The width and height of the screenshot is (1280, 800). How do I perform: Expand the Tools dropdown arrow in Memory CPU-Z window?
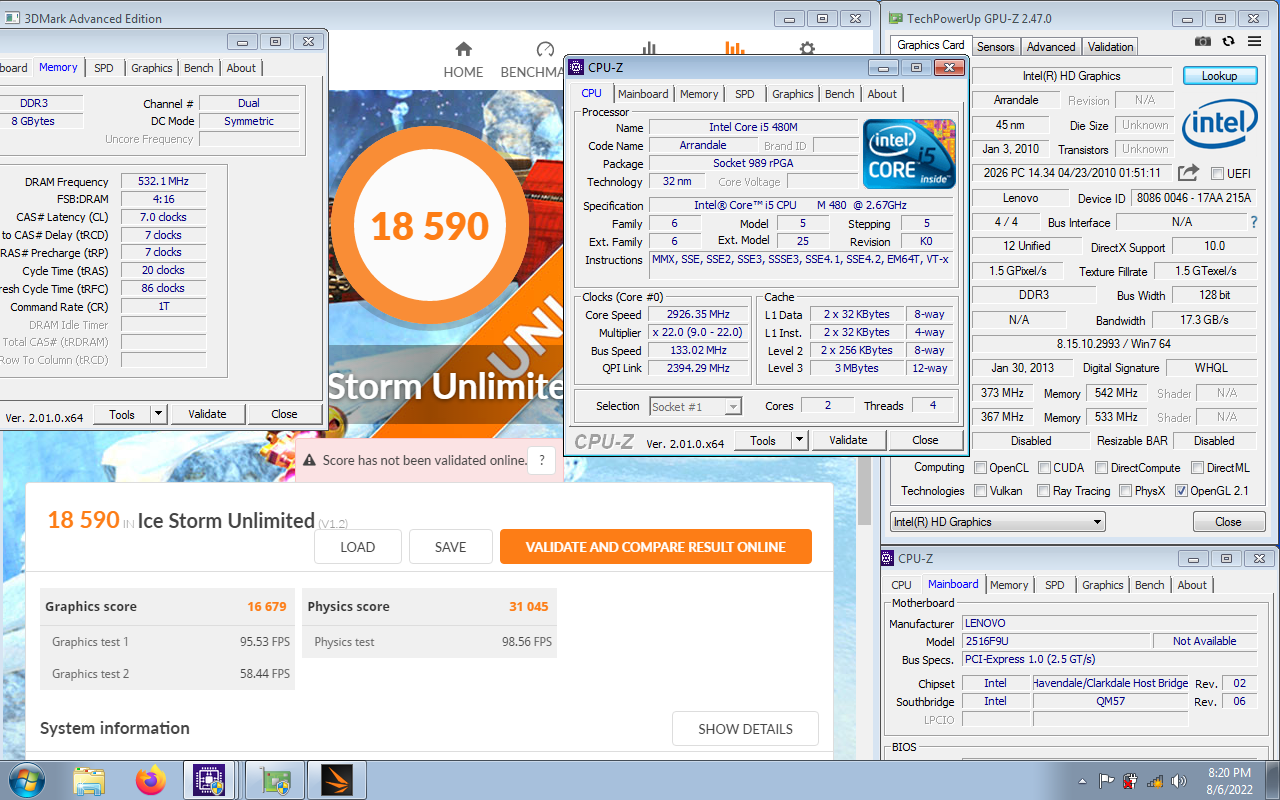tap(158, 414)
